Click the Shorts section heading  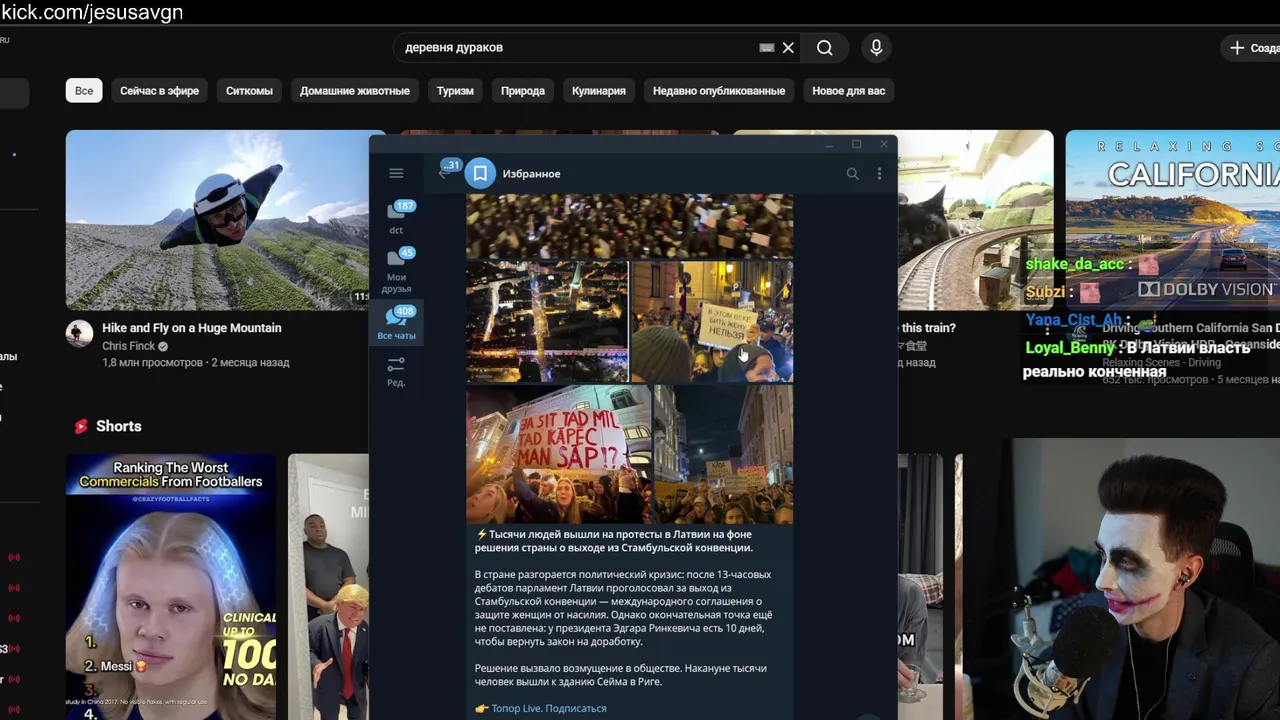click(x=118, y=426)
